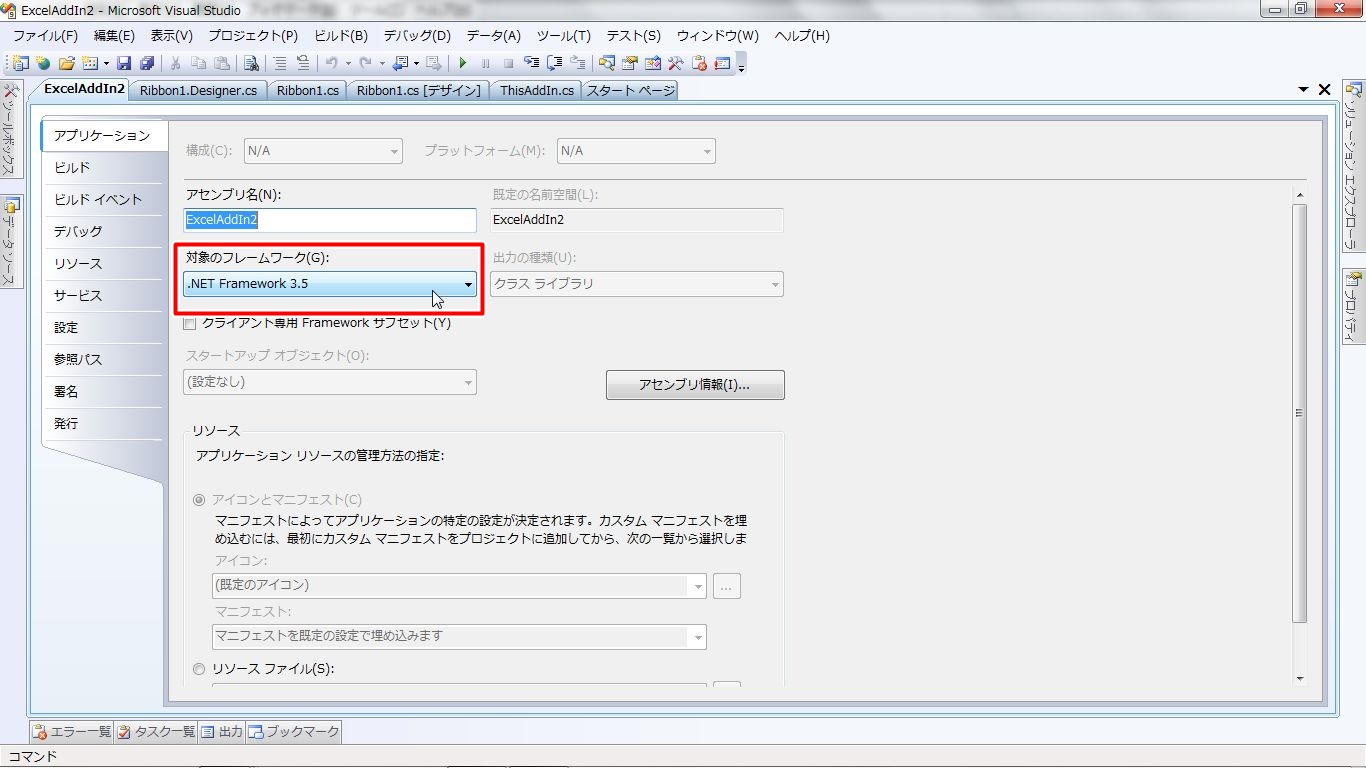
Task: Enable クライアント専用 Framework サブセット checkbox
Action: coord(190,324)
